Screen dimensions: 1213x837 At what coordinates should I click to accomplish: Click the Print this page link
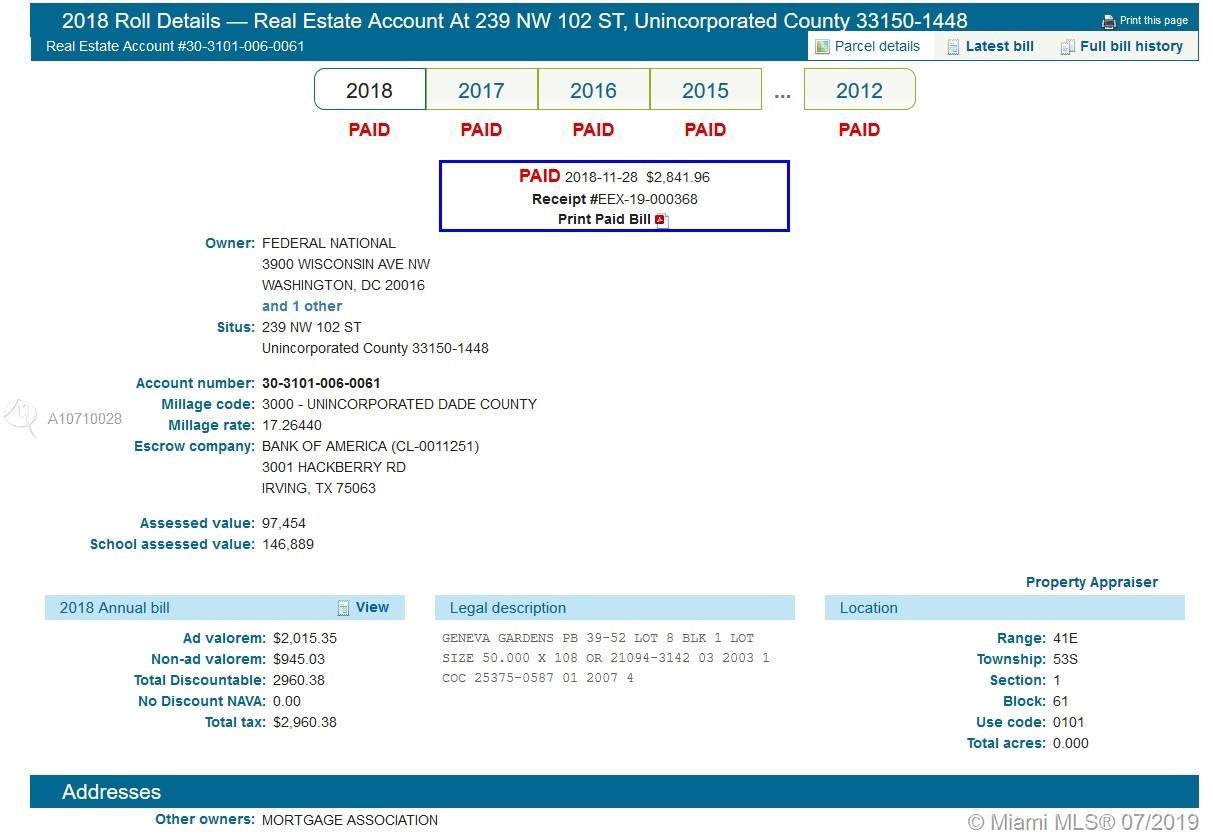1153,21
